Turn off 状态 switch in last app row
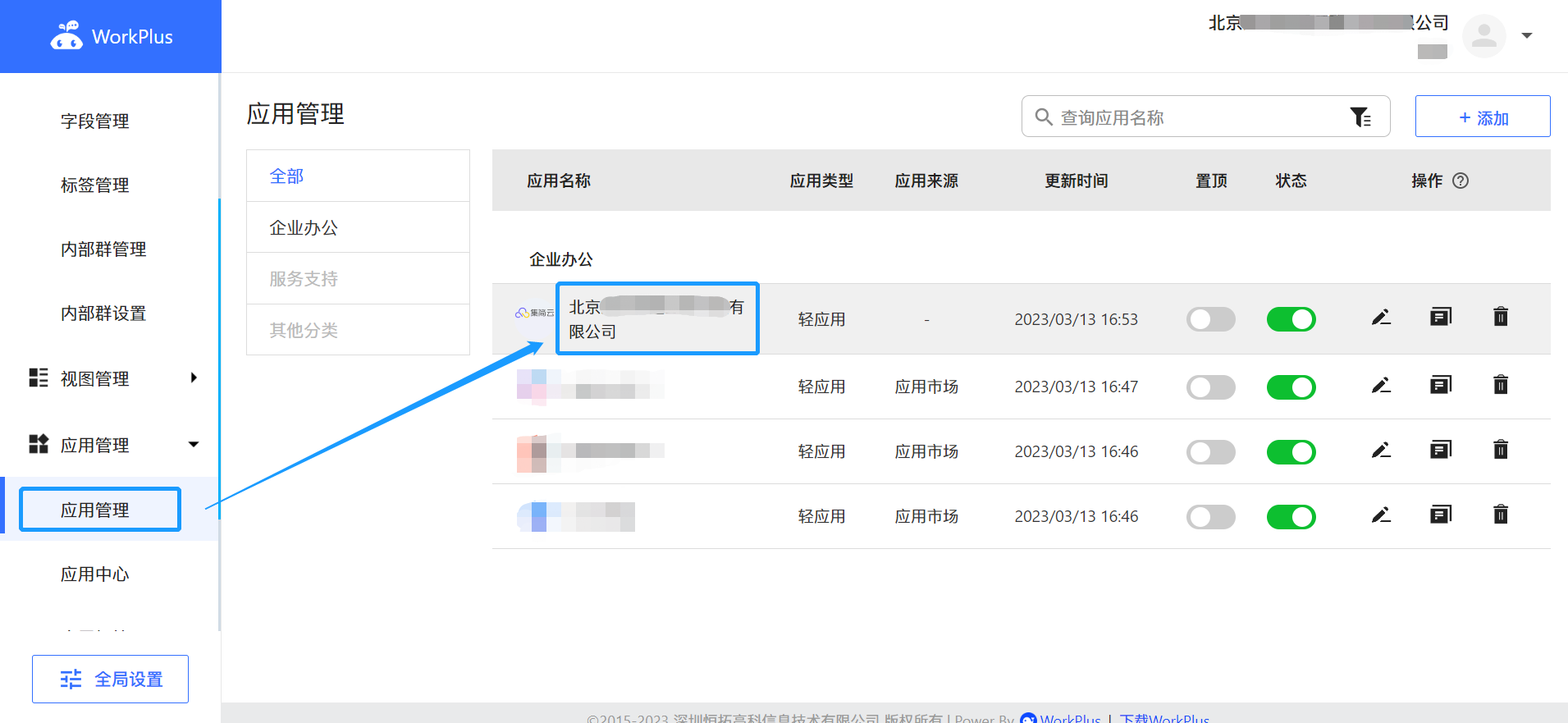This screenshot has height=723, width=1568. tap(1291, 517)
